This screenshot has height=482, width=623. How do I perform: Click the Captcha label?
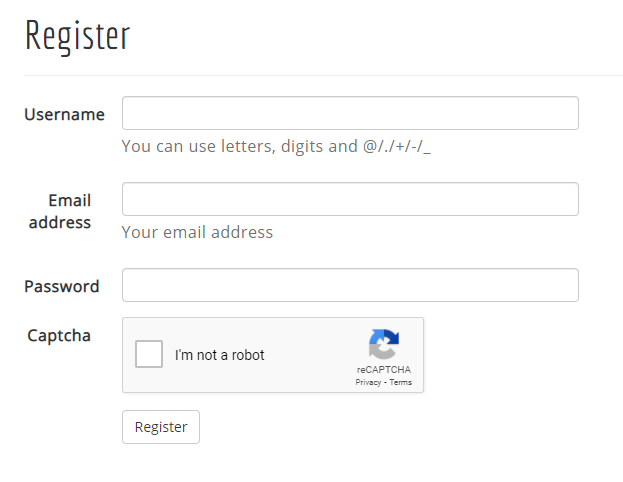59,335
